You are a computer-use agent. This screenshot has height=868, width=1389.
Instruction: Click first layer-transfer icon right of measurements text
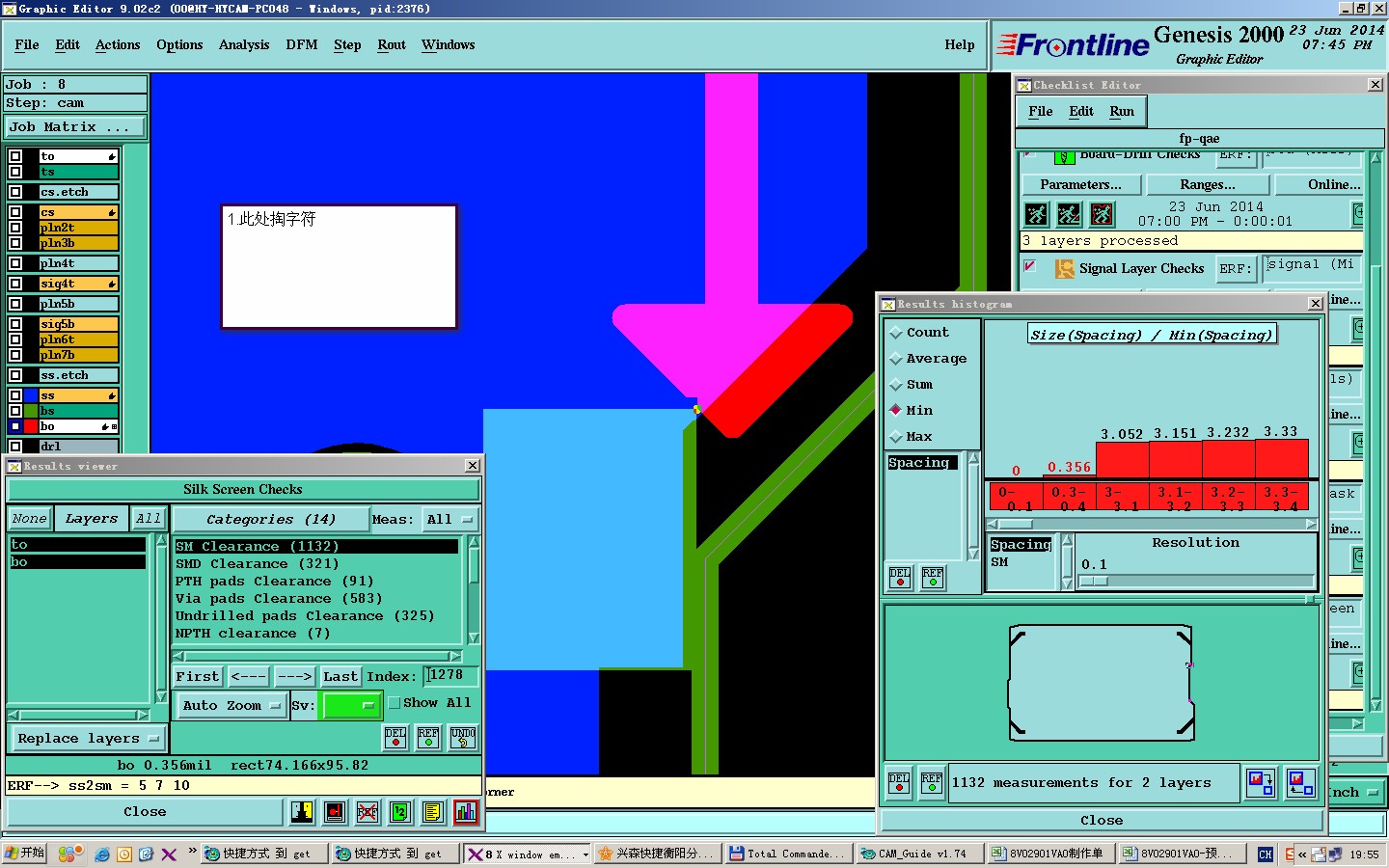pyautogui.click(x=1261, y=782)
